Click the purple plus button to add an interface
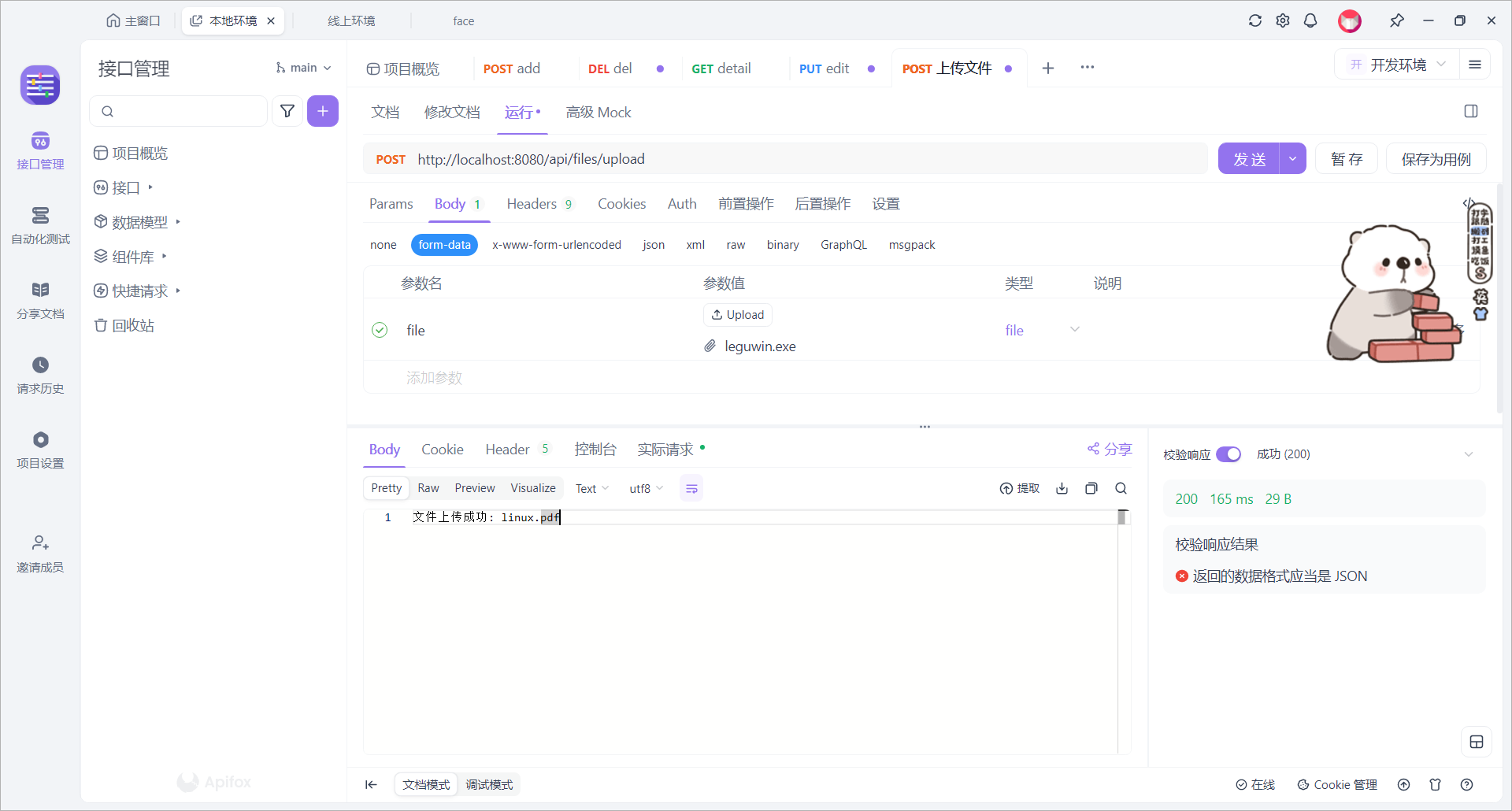The image size is (1512, 811). point(323,111)
